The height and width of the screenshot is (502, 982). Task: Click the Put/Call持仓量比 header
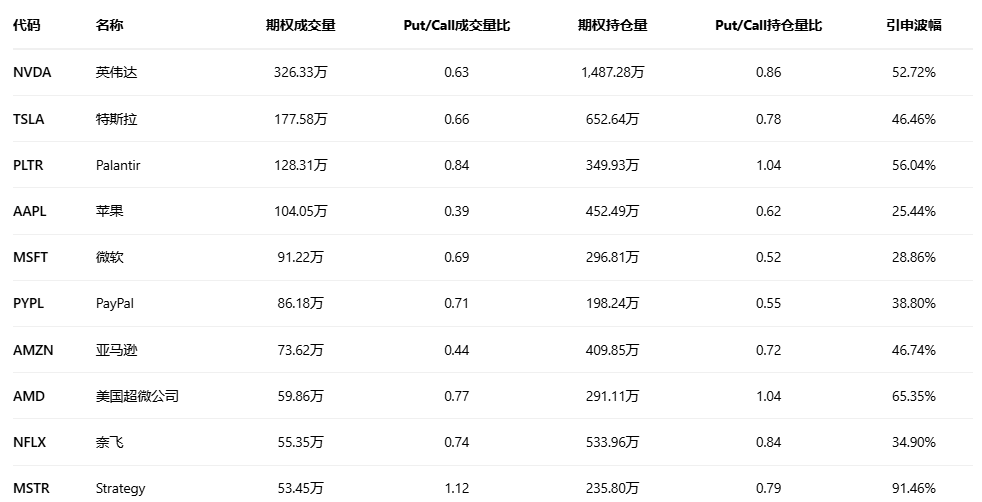click(x=768, y=25)
